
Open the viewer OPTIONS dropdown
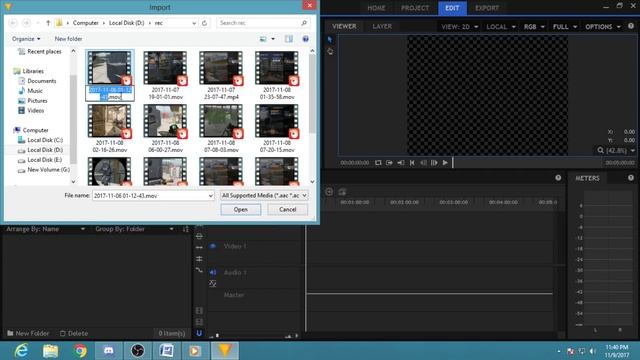[603, 27]
